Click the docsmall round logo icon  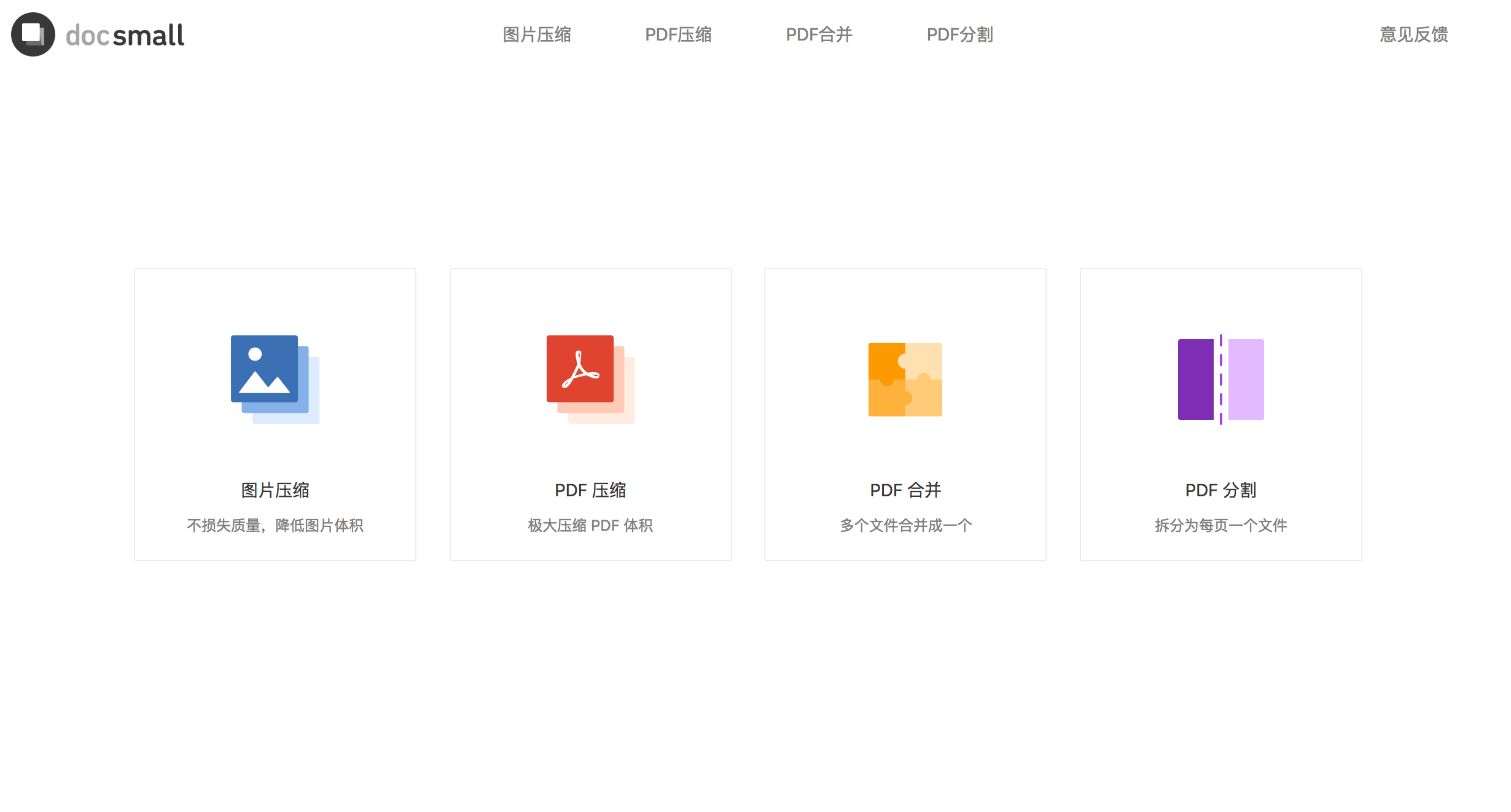[x=33, y=34]
